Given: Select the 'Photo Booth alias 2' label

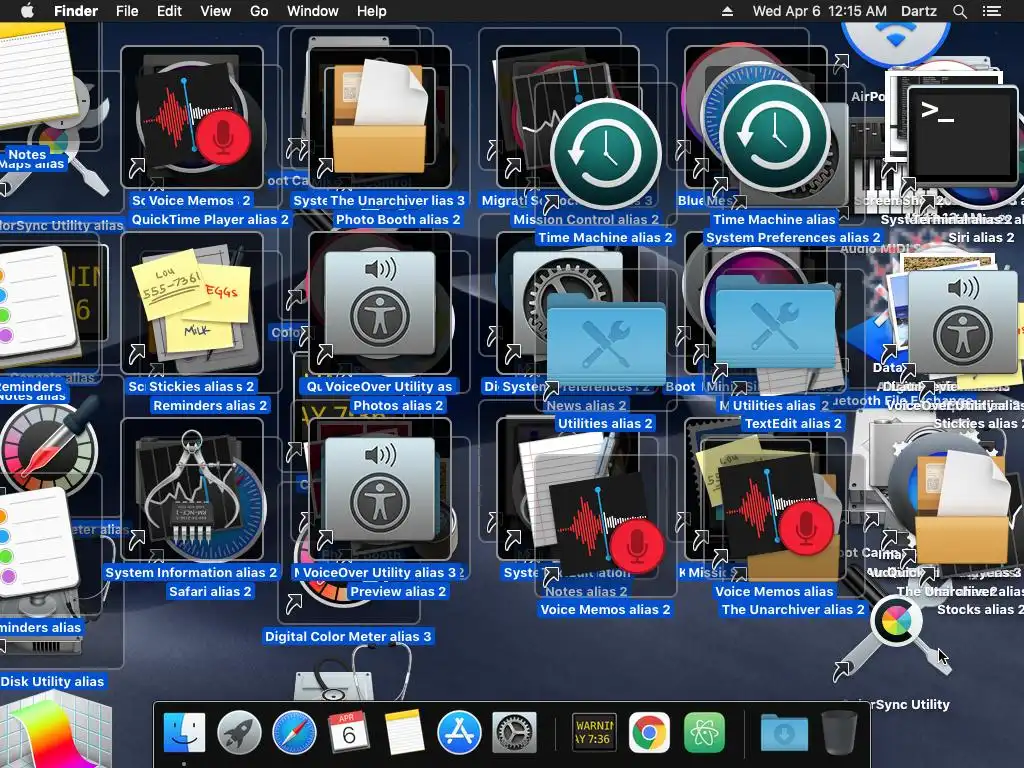Looking at the screenshot, I should coord(398,219).
